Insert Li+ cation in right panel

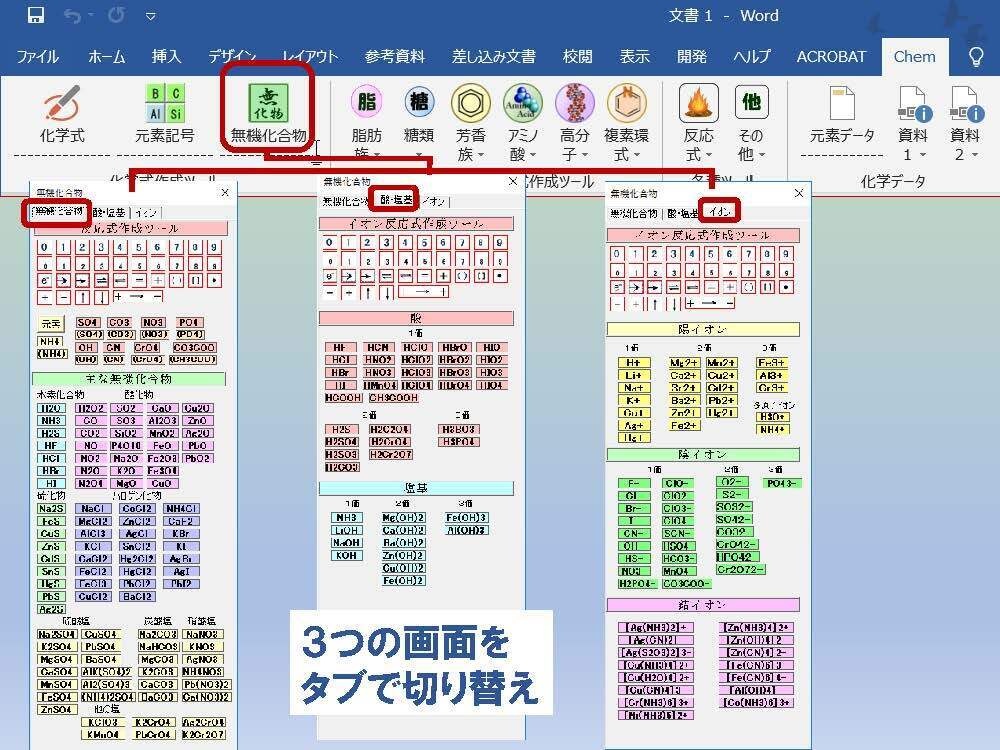click(x=633, y=375)
